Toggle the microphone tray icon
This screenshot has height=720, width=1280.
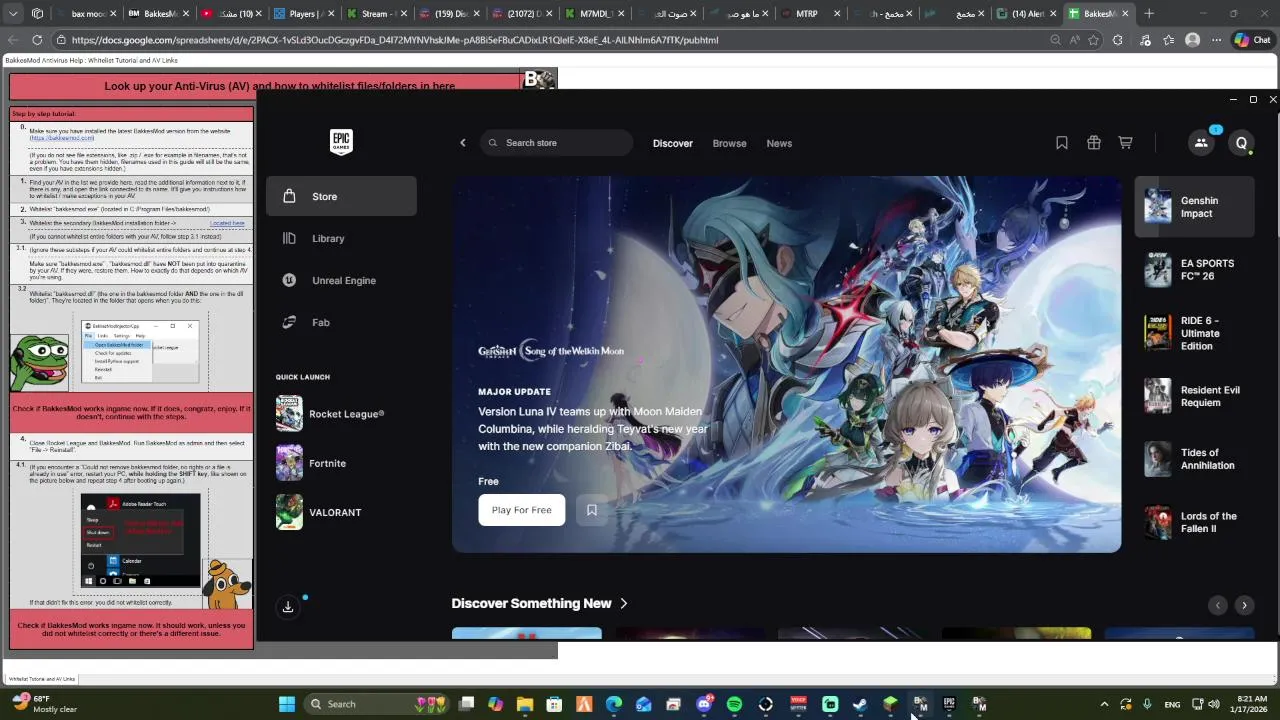click(x=1147, y=704)
